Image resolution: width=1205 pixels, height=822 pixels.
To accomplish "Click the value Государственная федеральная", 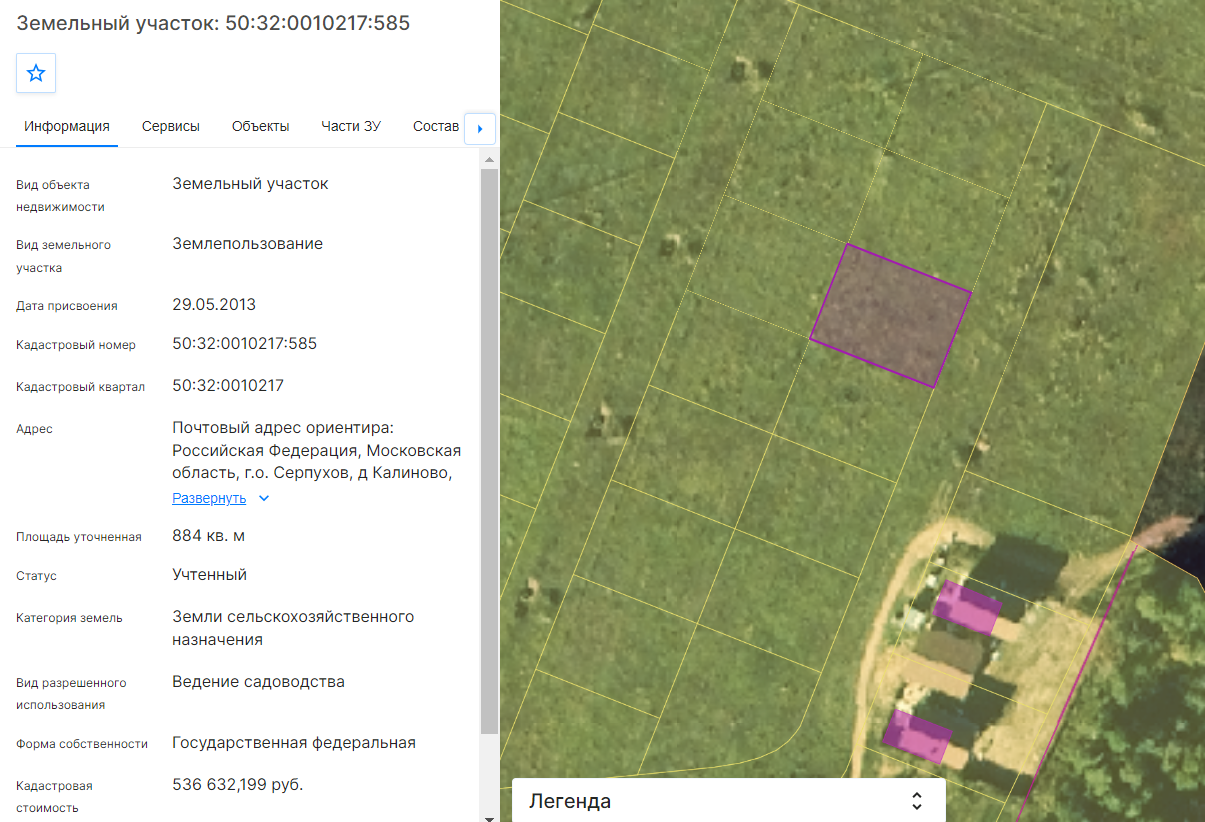I will (x=294, y=743).
